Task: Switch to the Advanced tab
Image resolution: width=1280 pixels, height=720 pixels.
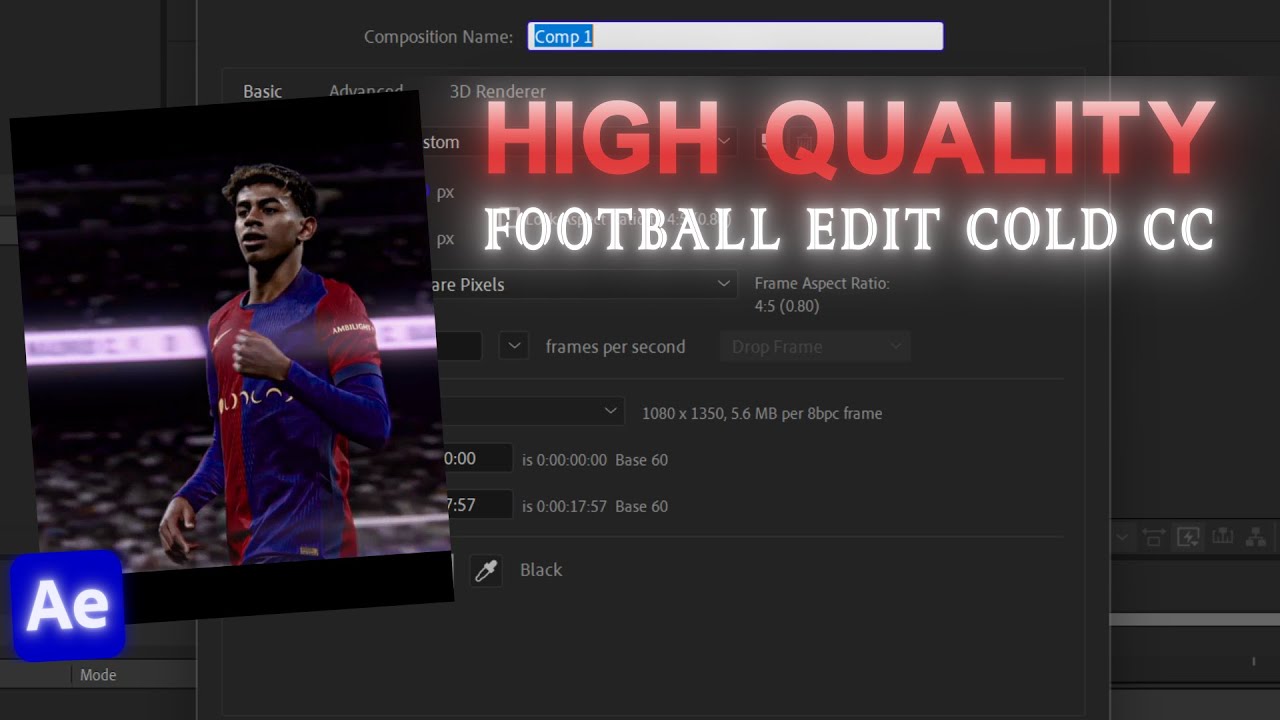Action: point(366,91)
